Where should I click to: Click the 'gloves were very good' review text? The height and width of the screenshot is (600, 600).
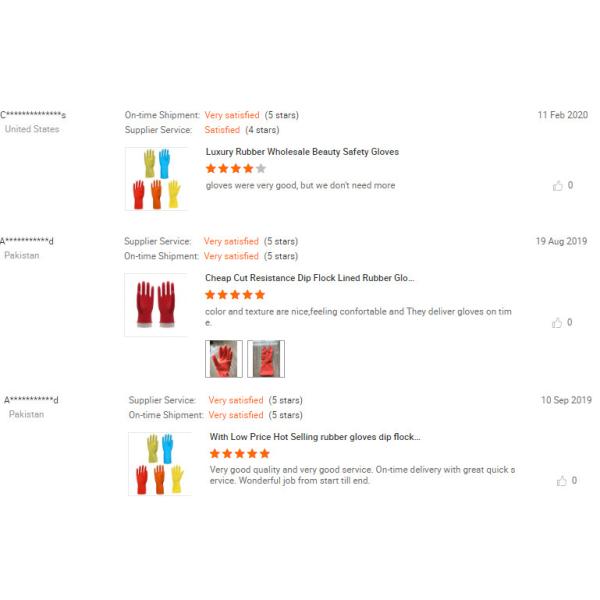(x=300, y=185)
